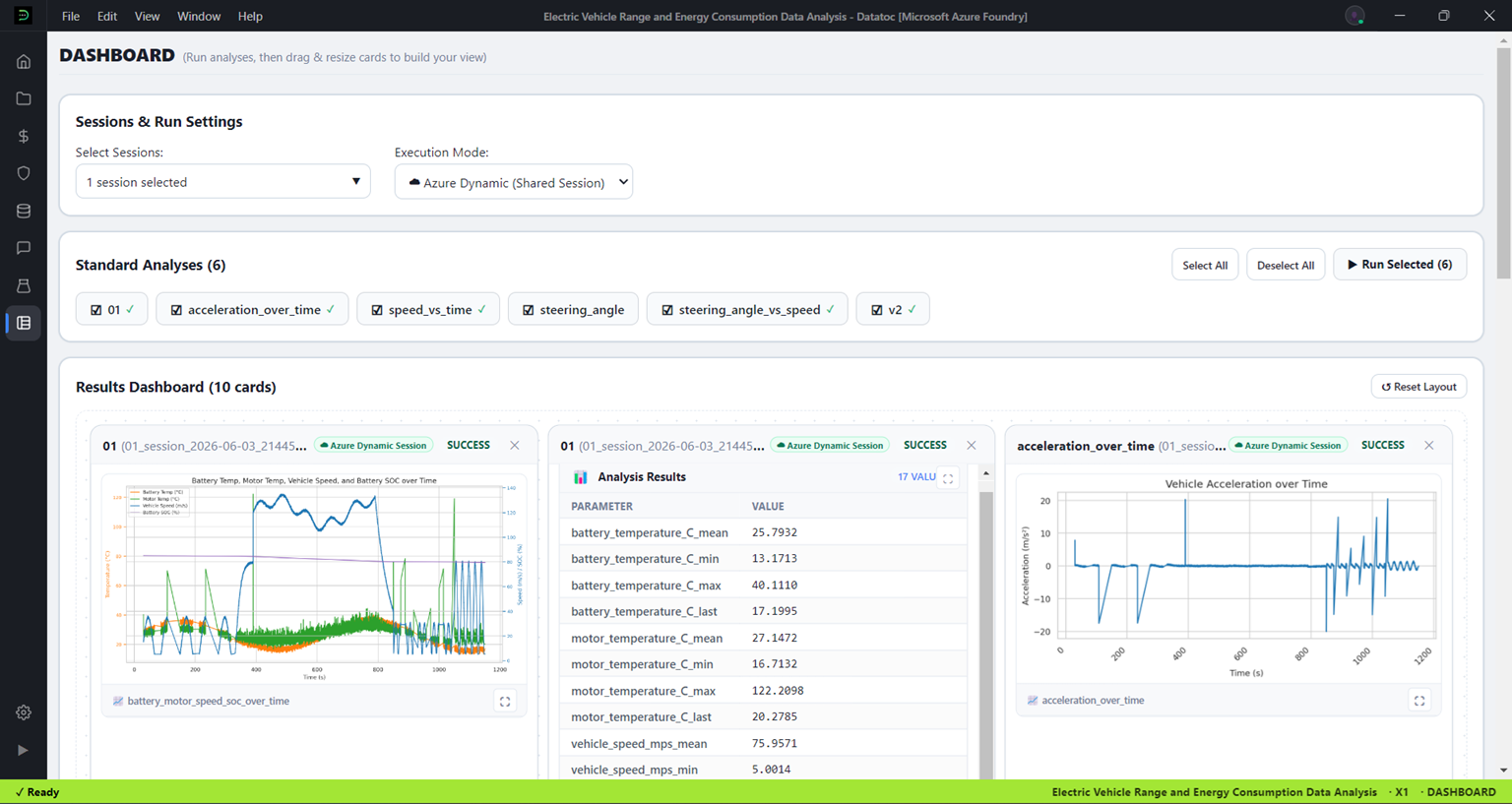Click the Analysis Results bar chart icon
The height and width of the screenshot is (804, 1512).
coord(581,477)
